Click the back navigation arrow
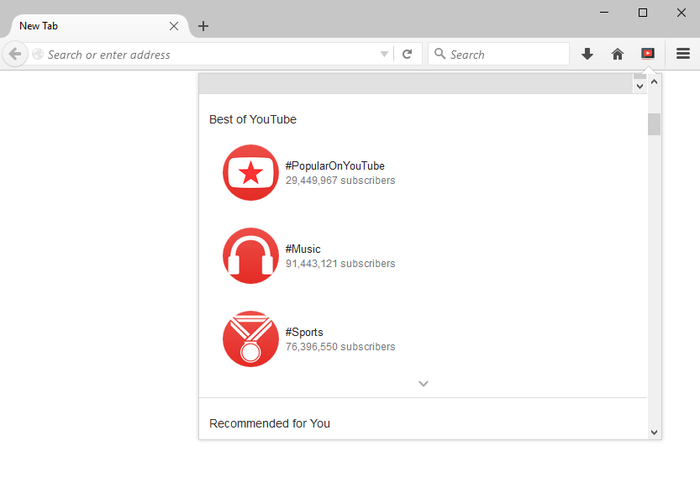Screen dimensions: 700x504 point(15,54)
